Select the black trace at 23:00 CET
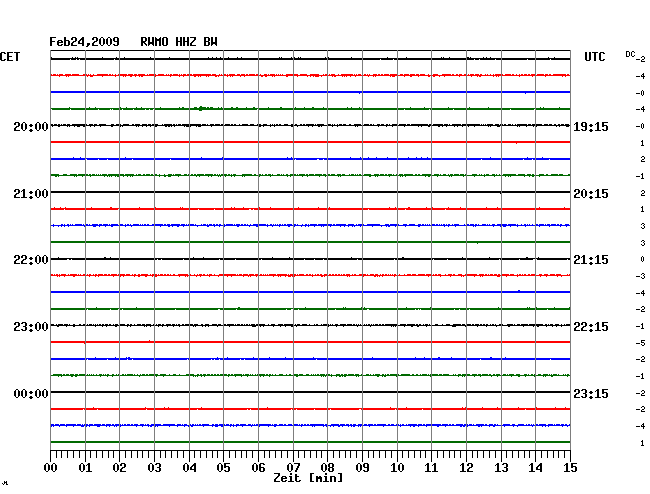Image resolution: width=650 pixels, height=494 pixels. click(x=310, y=325)
